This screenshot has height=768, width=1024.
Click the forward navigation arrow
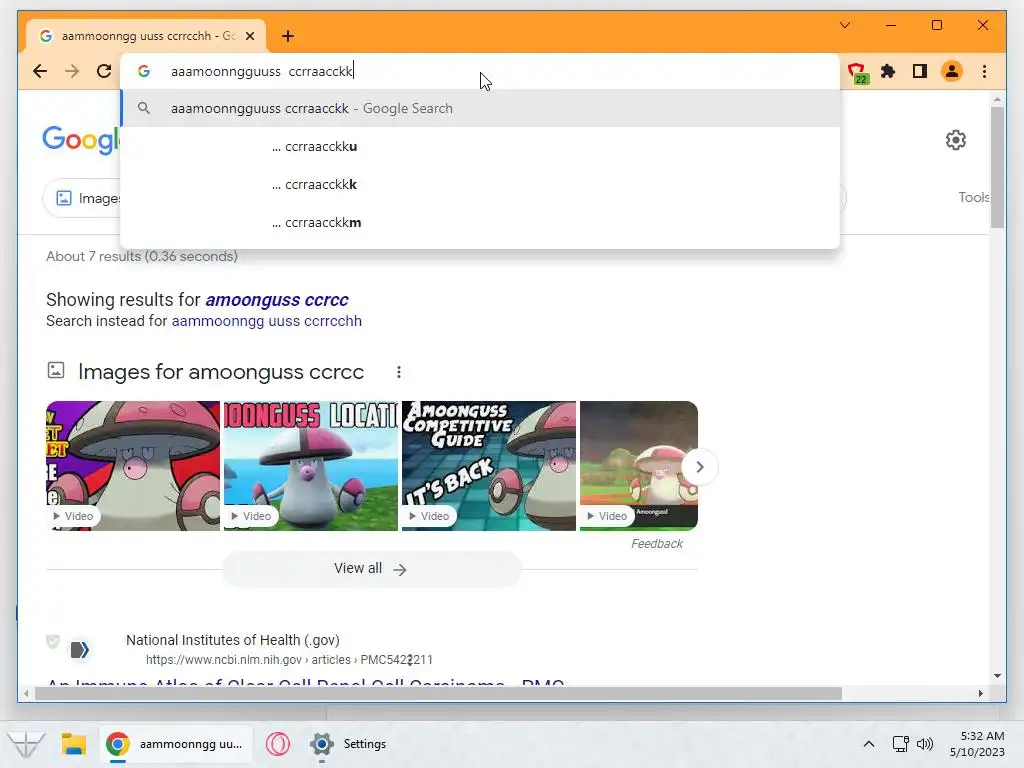click(x=72, y=71)
